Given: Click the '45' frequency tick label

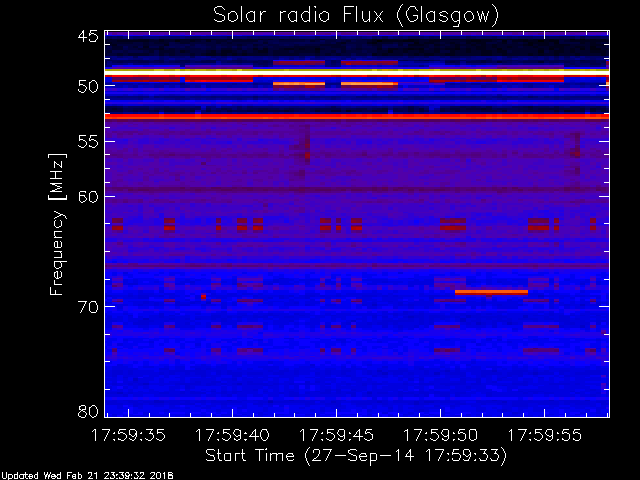Looking at the screenshot, I should [88, 36].
